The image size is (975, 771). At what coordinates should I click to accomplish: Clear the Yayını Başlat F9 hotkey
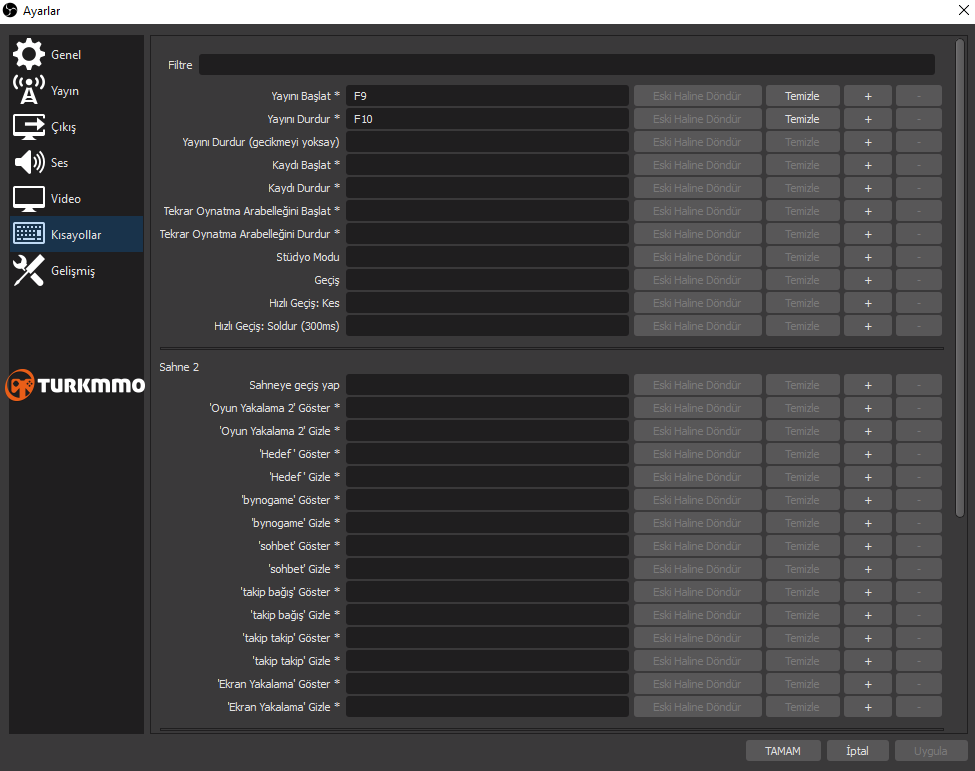tap(802, 96)
